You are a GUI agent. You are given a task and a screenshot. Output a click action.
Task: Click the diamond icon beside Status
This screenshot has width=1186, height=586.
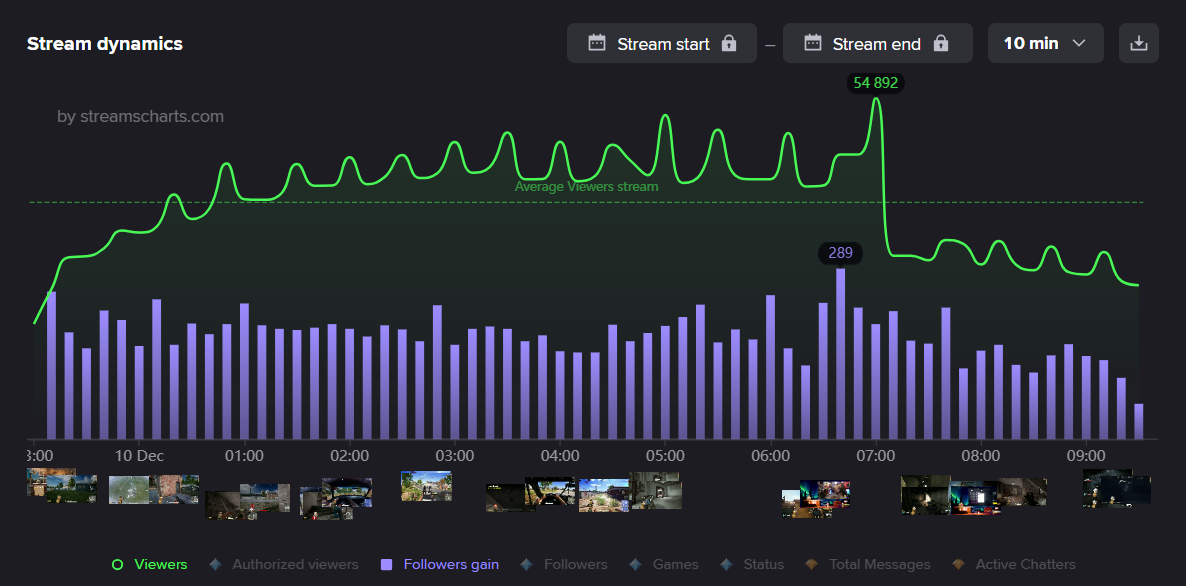pos(726,564)
